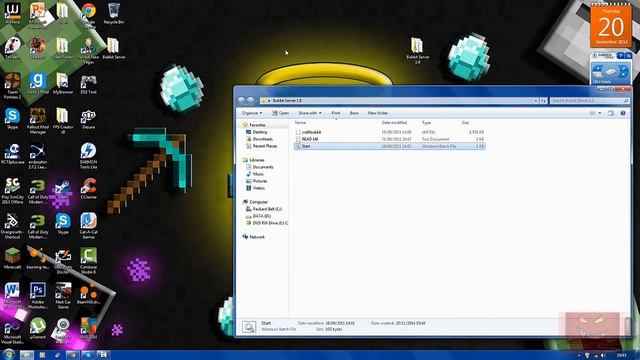
Task: Launch the Minecraft desktop icon
Action: [12, 259]
